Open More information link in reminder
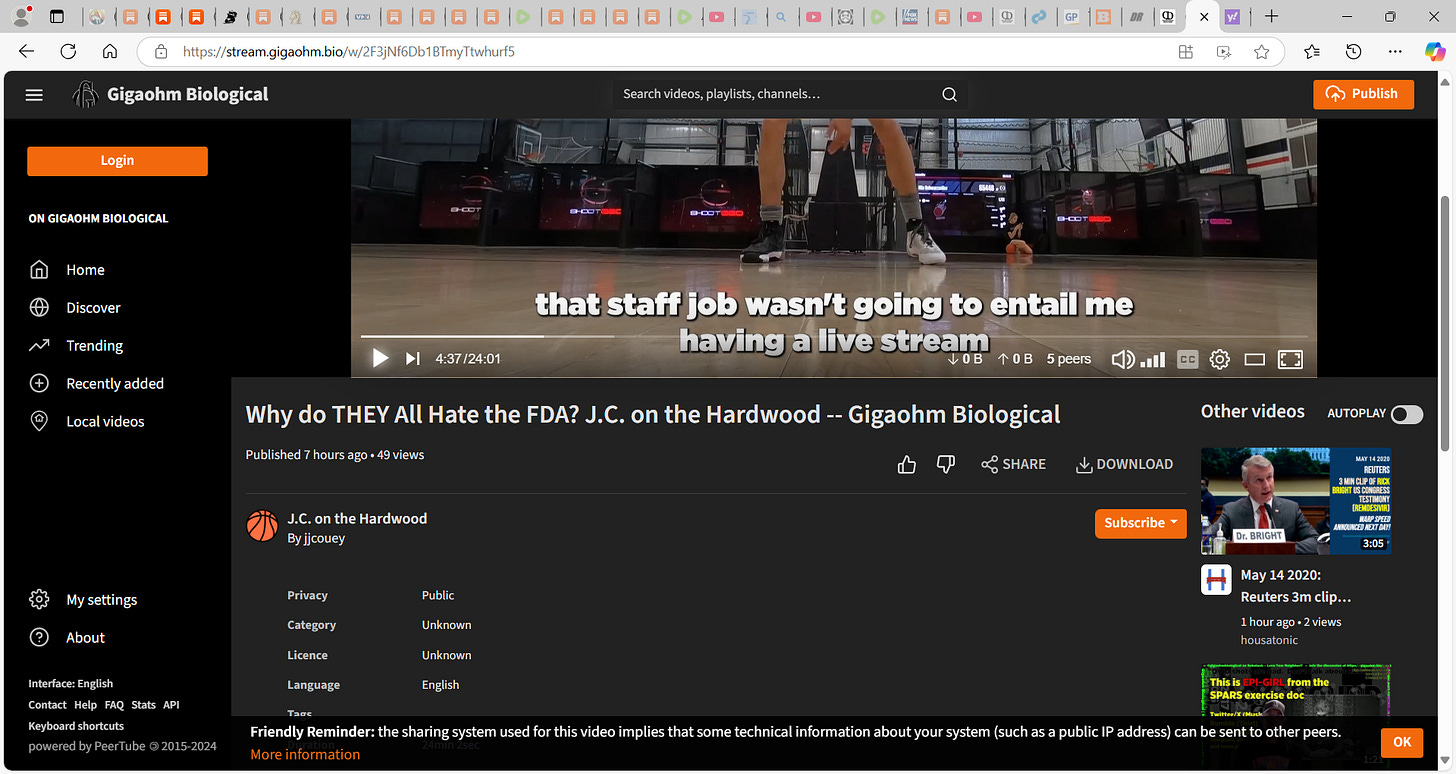This screenshot has width=1456, height=774. [x=305, y=754]
